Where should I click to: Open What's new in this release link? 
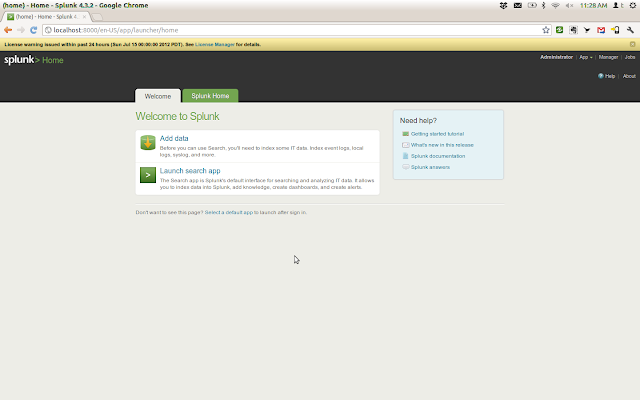click(442, 145)
